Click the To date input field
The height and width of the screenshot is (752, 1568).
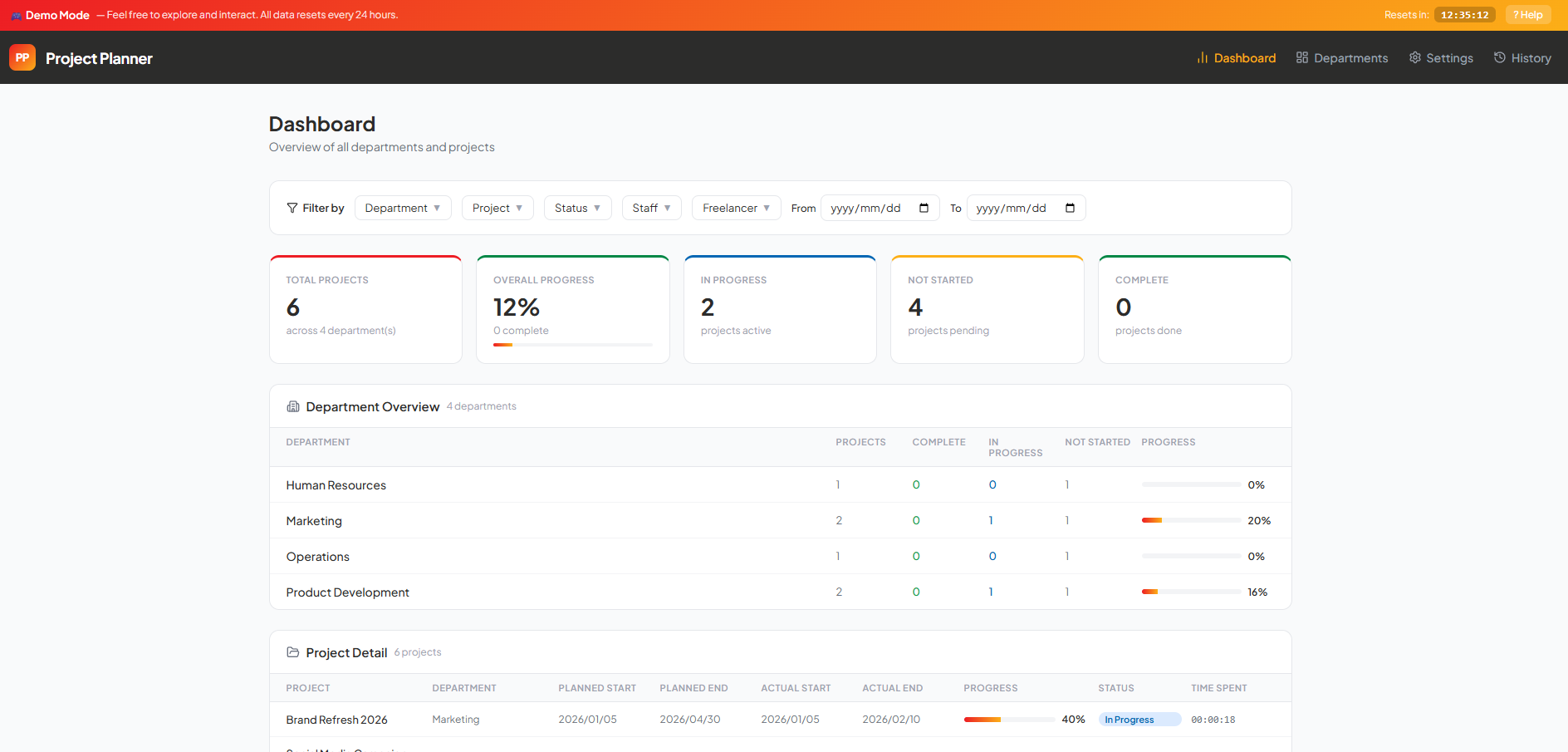pos(1027,208)
